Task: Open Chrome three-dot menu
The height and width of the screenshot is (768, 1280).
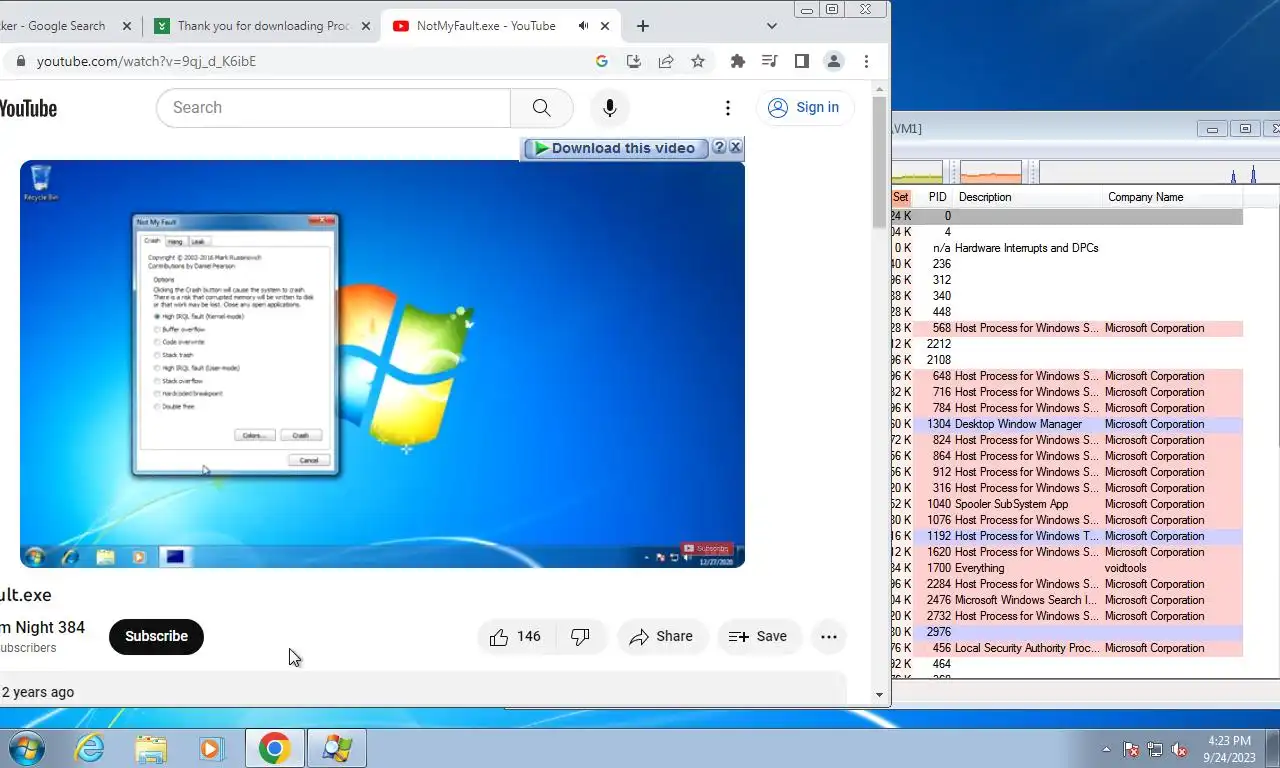Action: pyautogui.click(x=866, y=61)
